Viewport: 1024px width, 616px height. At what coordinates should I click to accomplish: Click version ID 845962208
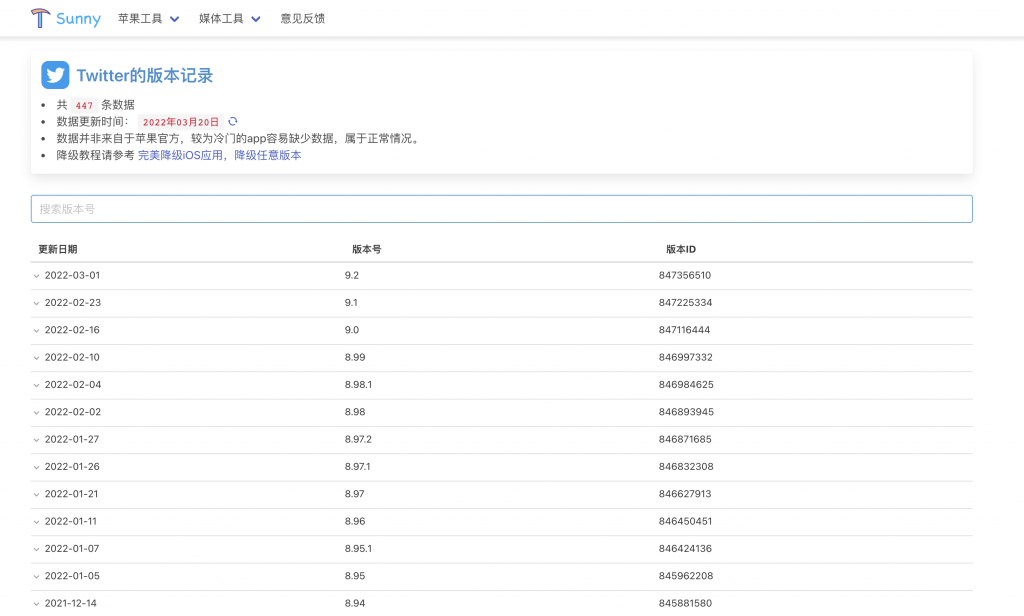click(x=686, y=577)
